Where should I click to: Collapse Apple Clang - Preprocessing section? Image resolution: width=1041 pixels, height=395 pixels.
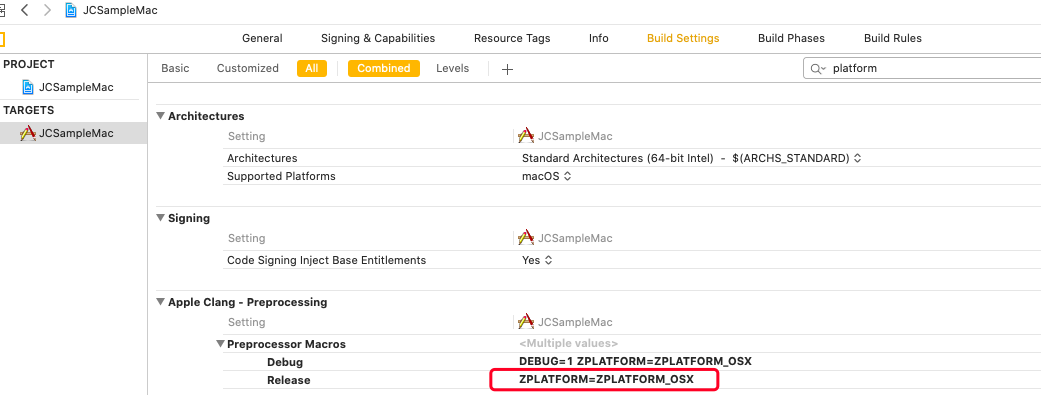pyautogui.click(x=160, y=302)
